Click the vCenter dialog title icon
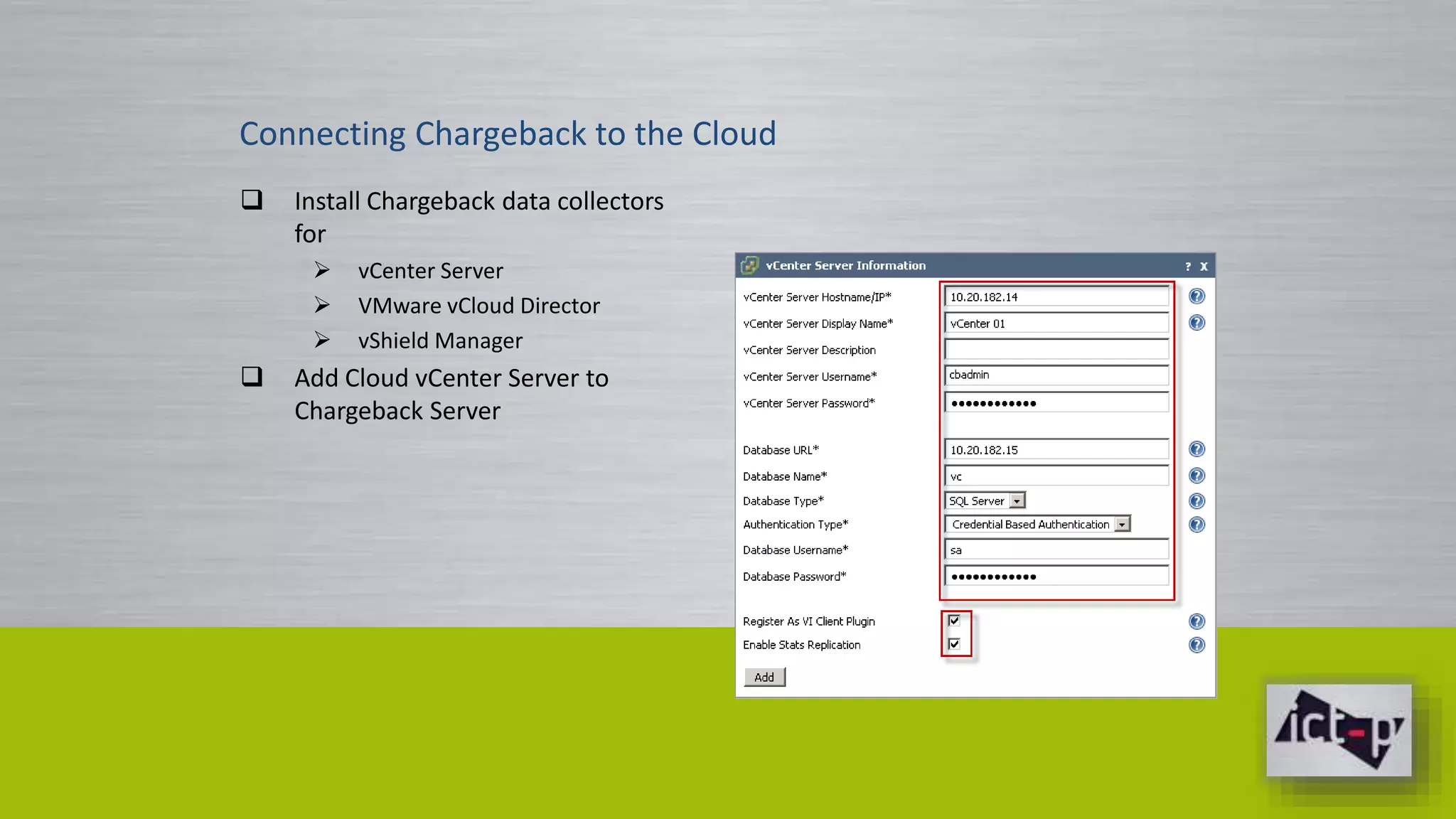1456x819 pixels. tap(749, 265)
